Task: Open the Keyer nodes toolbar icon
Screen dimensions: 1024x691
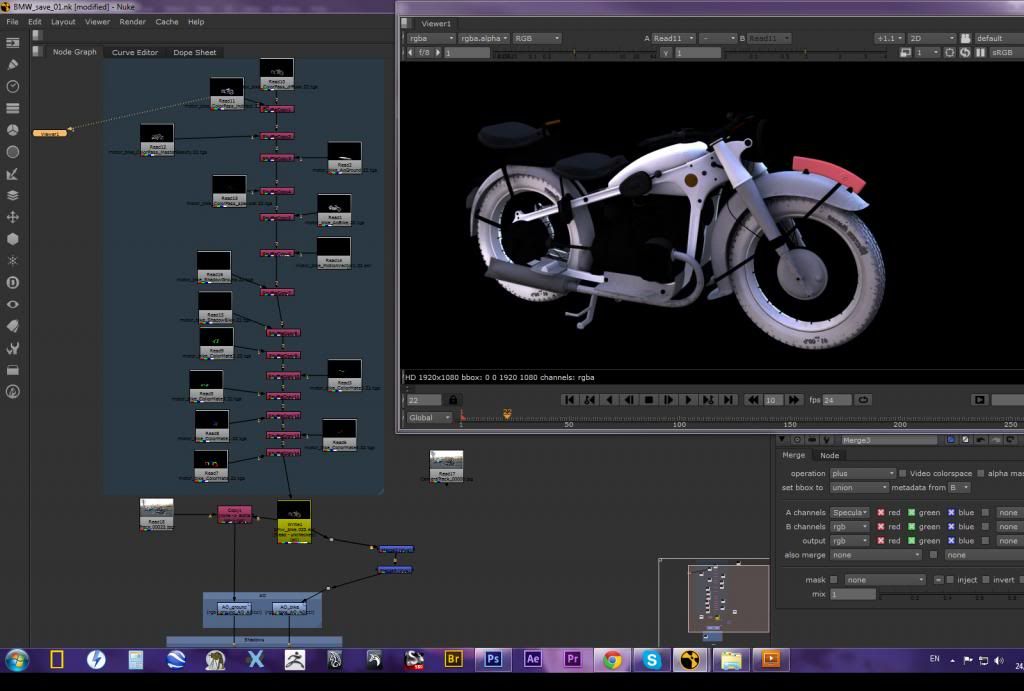Action: pyautogui.click(x=12, y=174)
